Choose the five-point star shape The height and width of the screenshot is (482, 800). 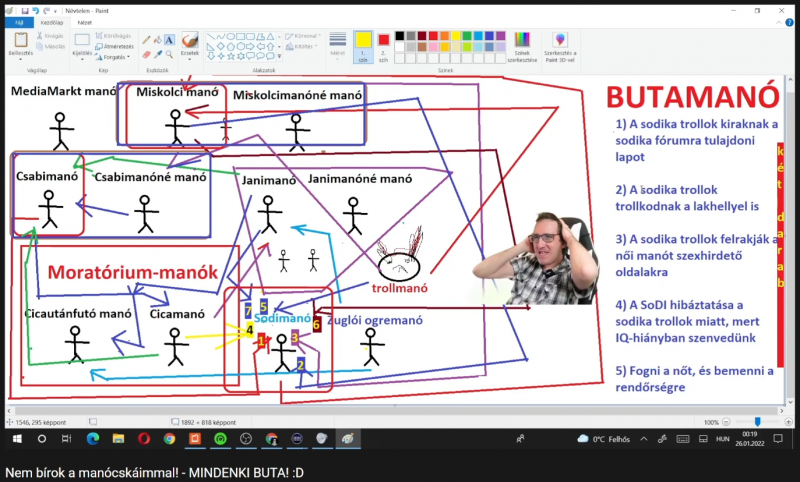(231, 56)
